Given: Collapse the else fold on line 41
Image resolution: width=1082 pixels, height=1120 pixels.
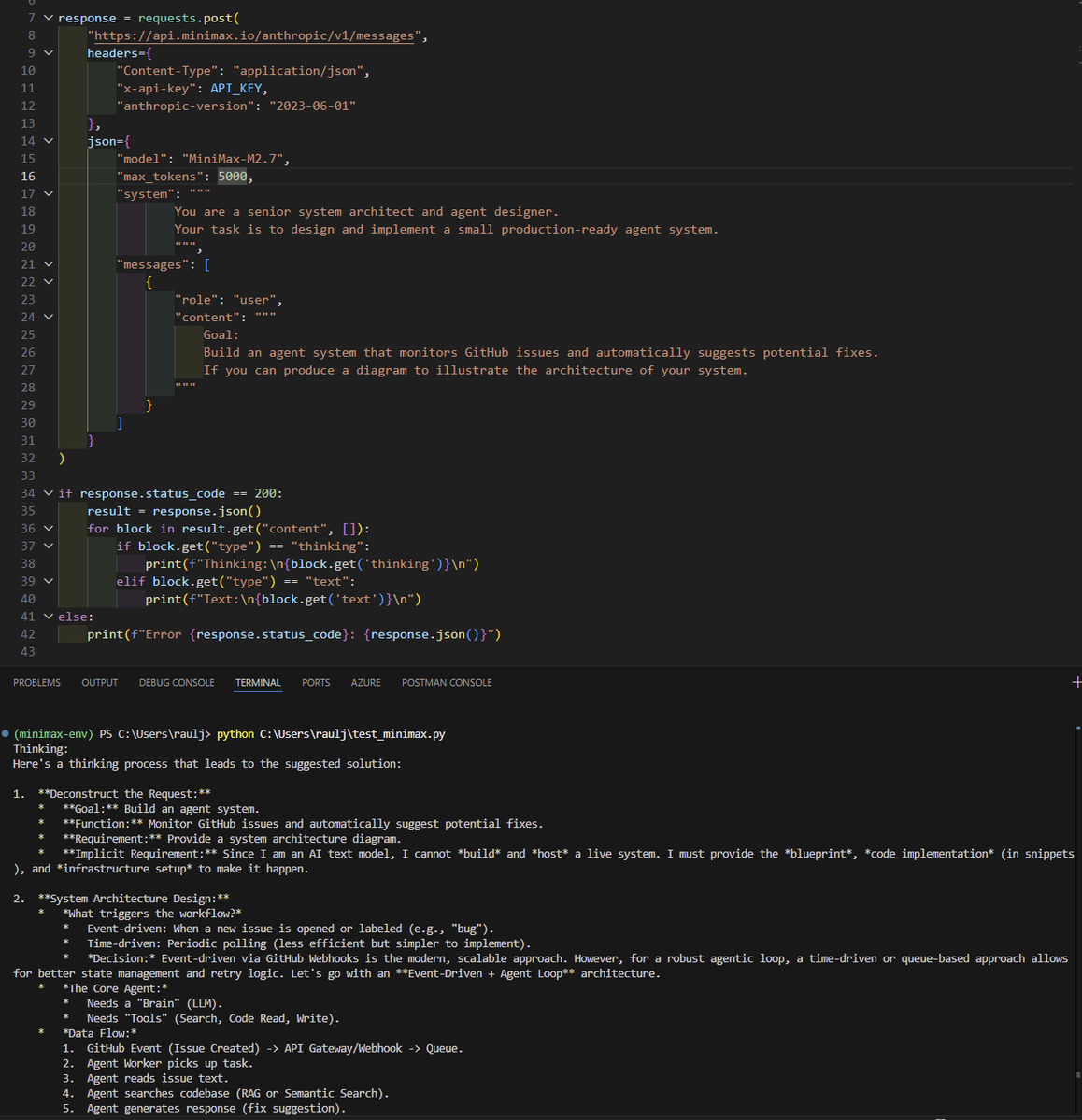Looking at the screenshot, I should pyautogui.click(x=49, y=617).
